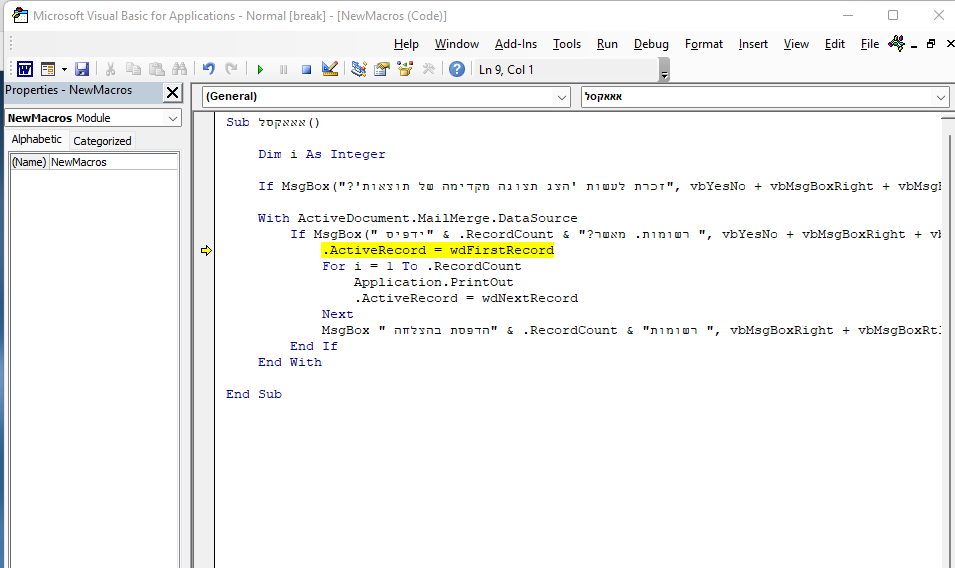Open the Add-Ins menu
The height and width of the screenshot is (568, 955).
(x=516, y=44)
